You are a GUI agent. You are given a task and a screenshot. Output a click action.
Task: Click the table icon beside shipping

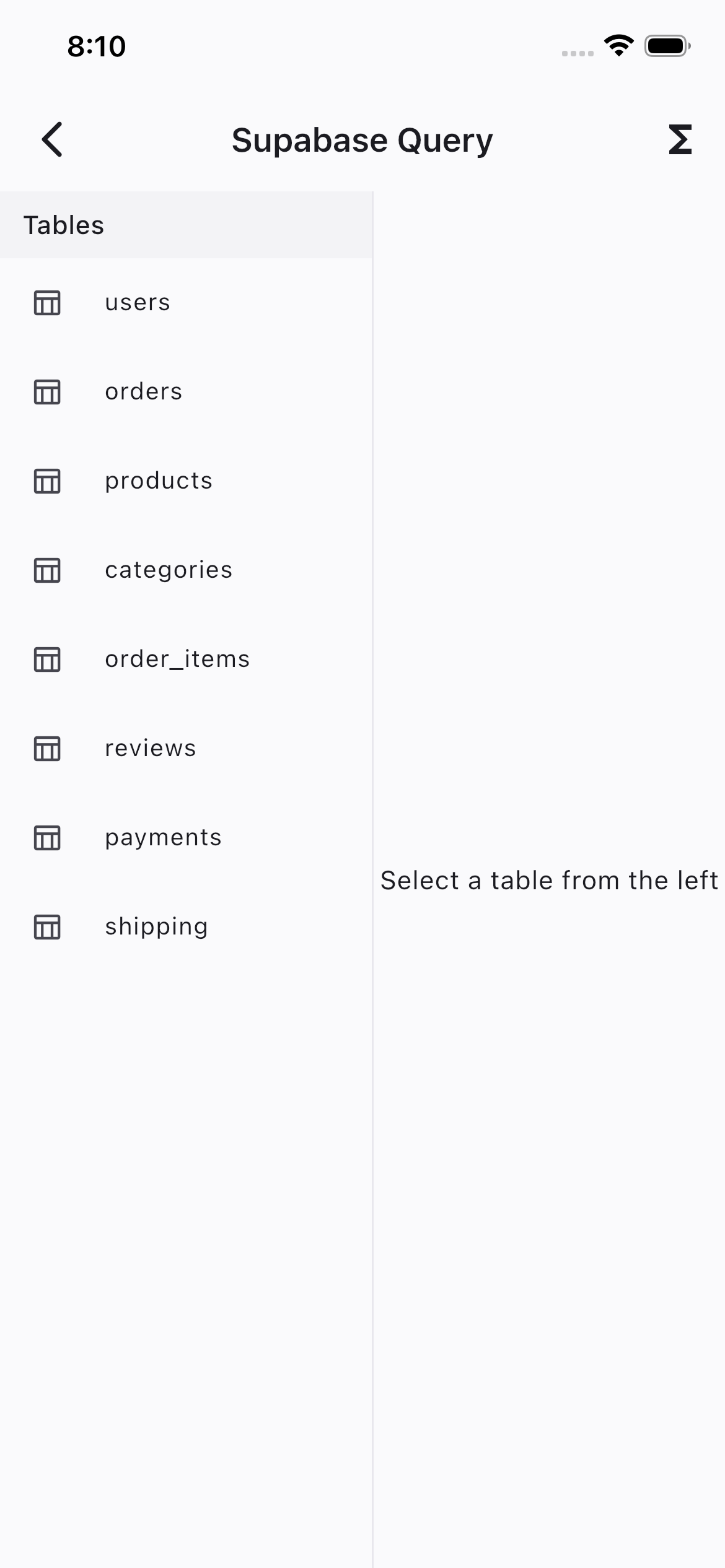(x=47, y=927)
